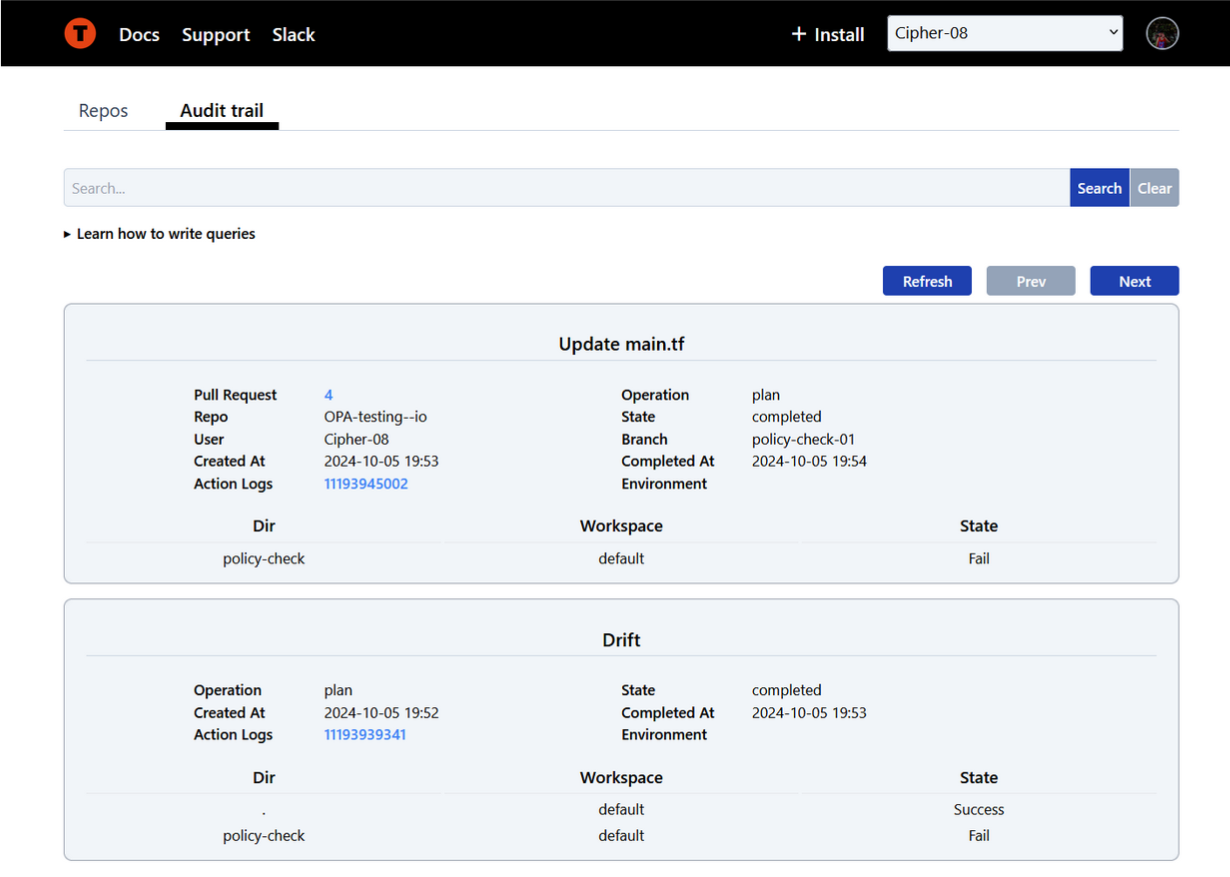Click the Created At value 2024-10-05 19:53
The width and height of the screenshot is (1230, 877).
pos(381,461)
